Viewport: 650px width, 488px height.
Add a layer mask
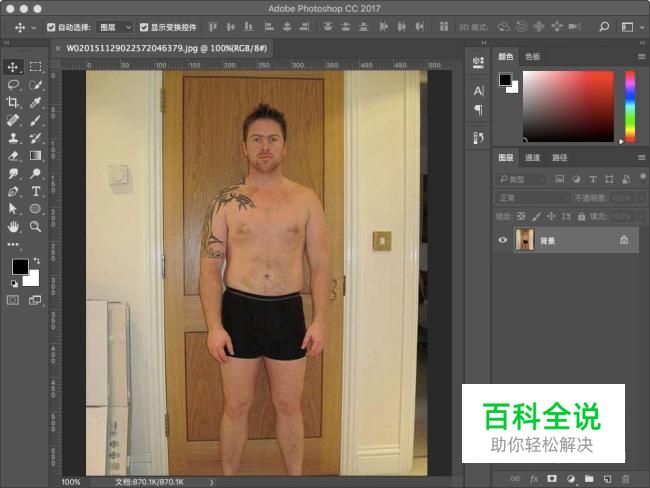[x=552, y=479]
